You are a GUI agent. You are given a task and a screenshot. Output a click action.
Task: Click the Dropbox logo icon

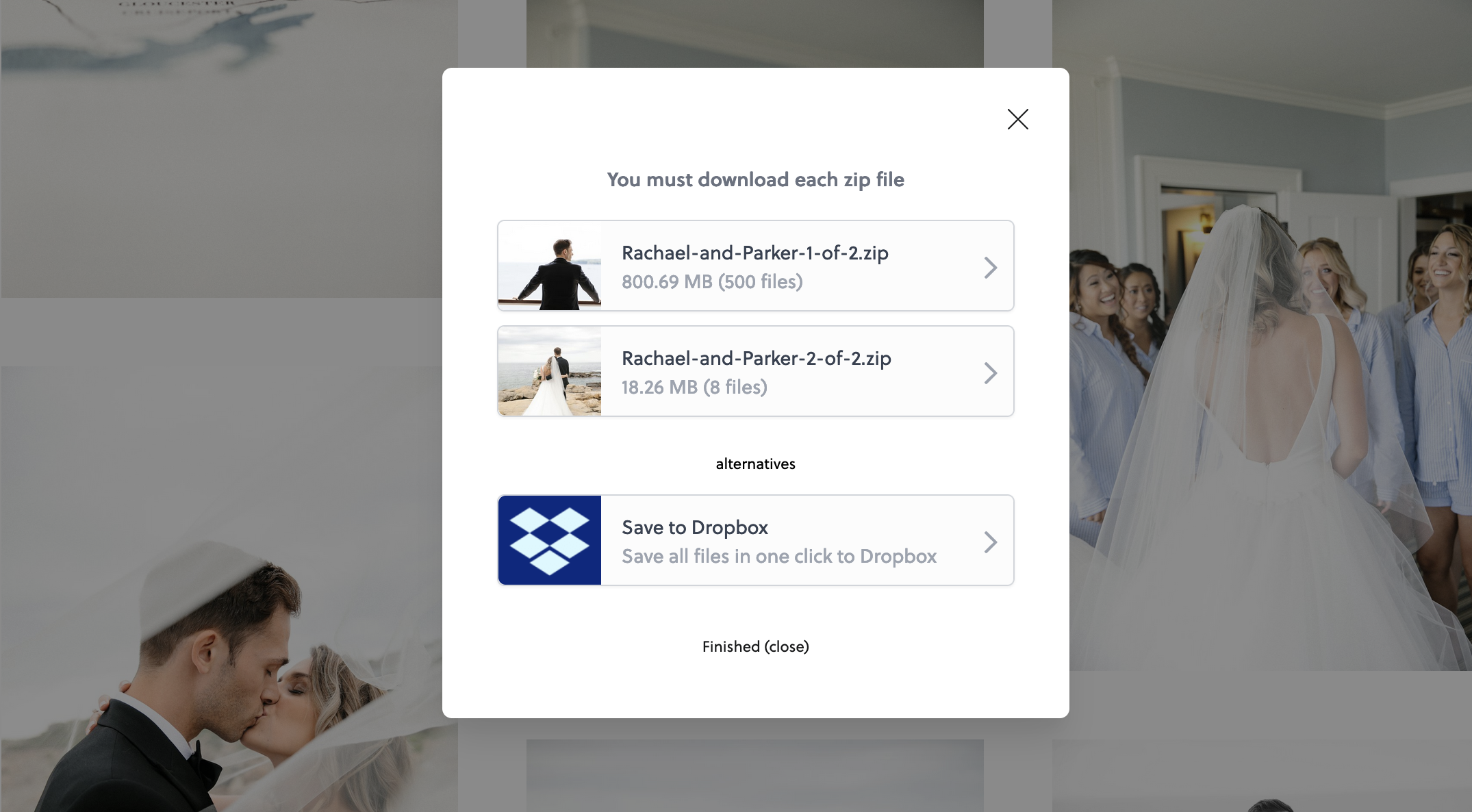[x=550, y=540]
